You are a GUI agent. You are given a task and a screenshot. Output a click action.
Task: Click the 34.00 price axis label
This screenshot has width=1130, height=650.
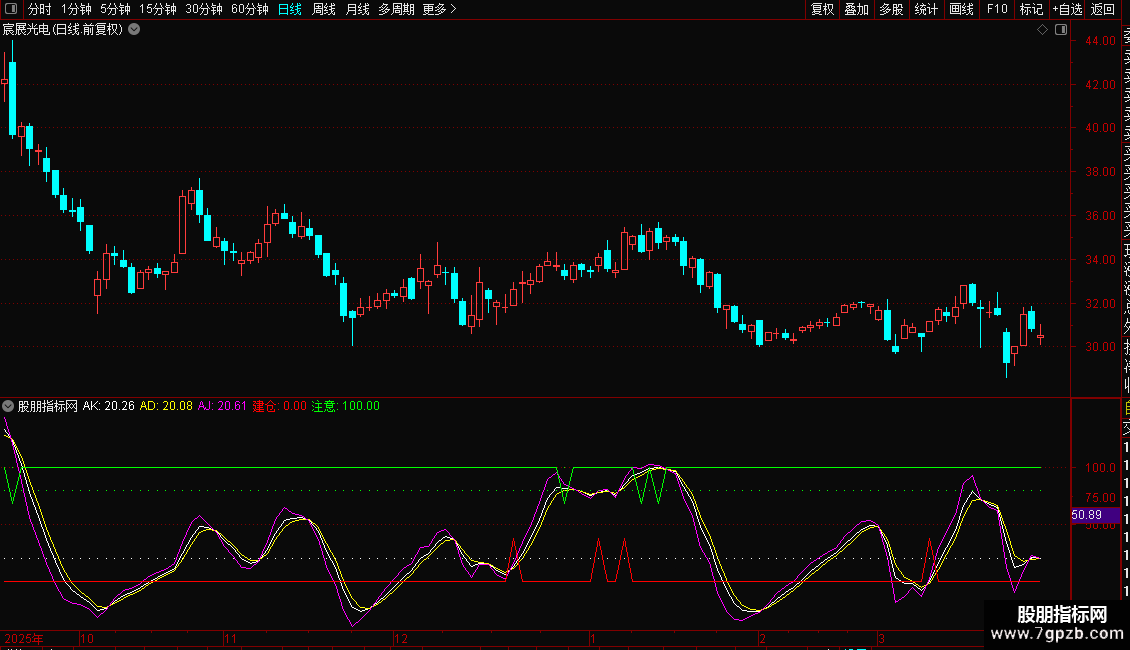(1100, 259)
